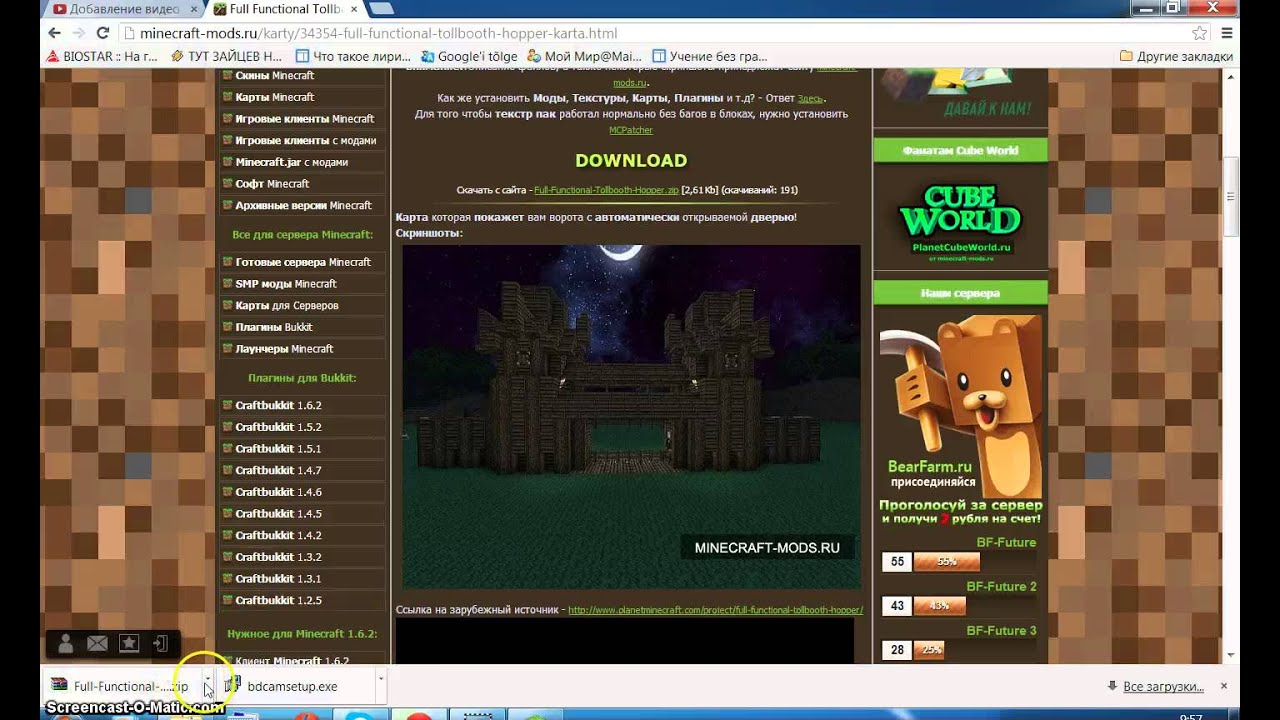Viewport: 1280px width, 720px height.
Task: Open 'Лаунчеры Minecraft' sidebar item
Action: click(x=303, y=349)
